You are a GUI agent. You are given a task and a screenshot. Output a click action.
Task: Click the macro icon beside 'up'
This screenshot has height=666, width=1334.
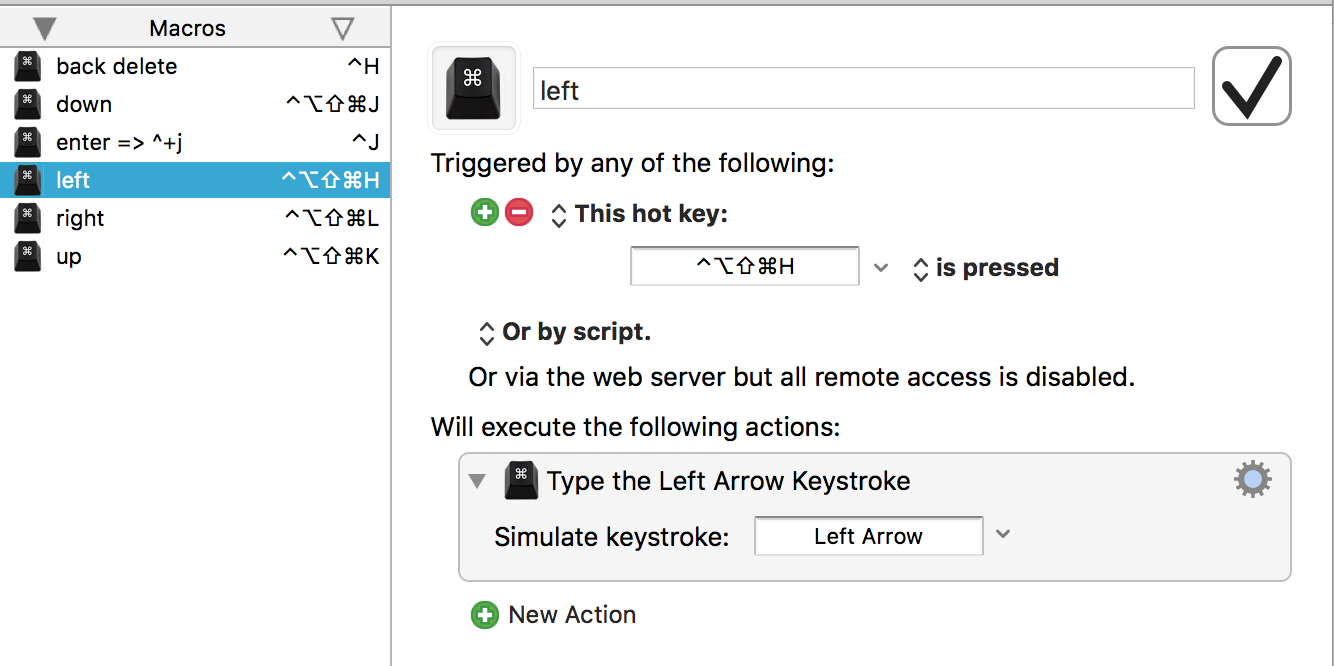click(x=24, y=256)
